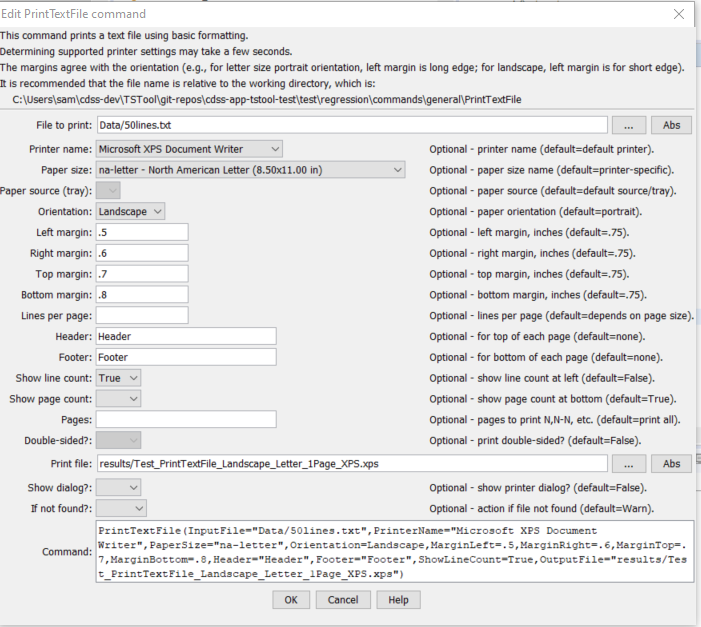
Task: Open the Paper source (tray) dropdown
Action: point(108,191)
